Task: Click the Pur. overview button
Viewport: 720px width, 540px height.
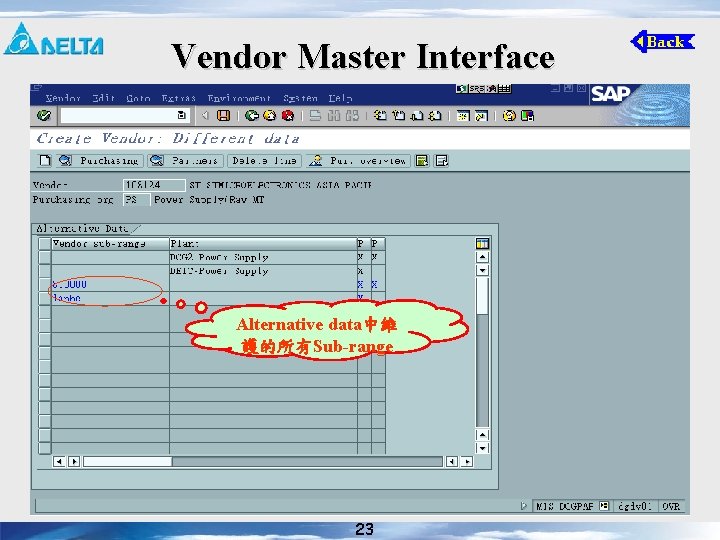Action: pos(359,161)
